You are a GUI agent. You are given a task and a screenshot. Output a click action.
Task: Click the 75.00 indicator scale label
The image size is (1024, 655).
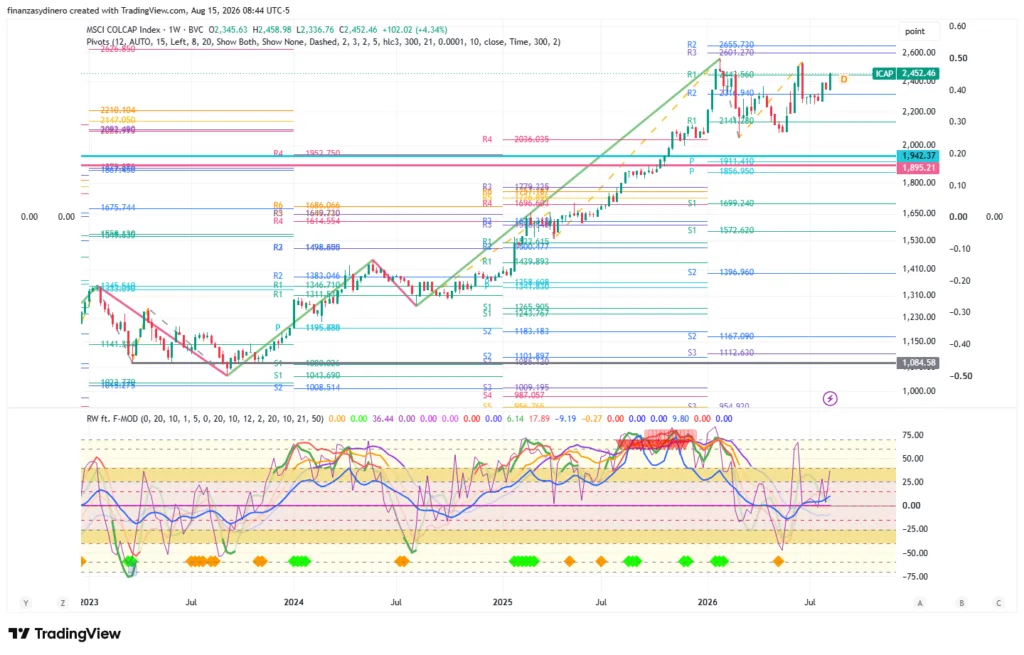pos(912,435)
